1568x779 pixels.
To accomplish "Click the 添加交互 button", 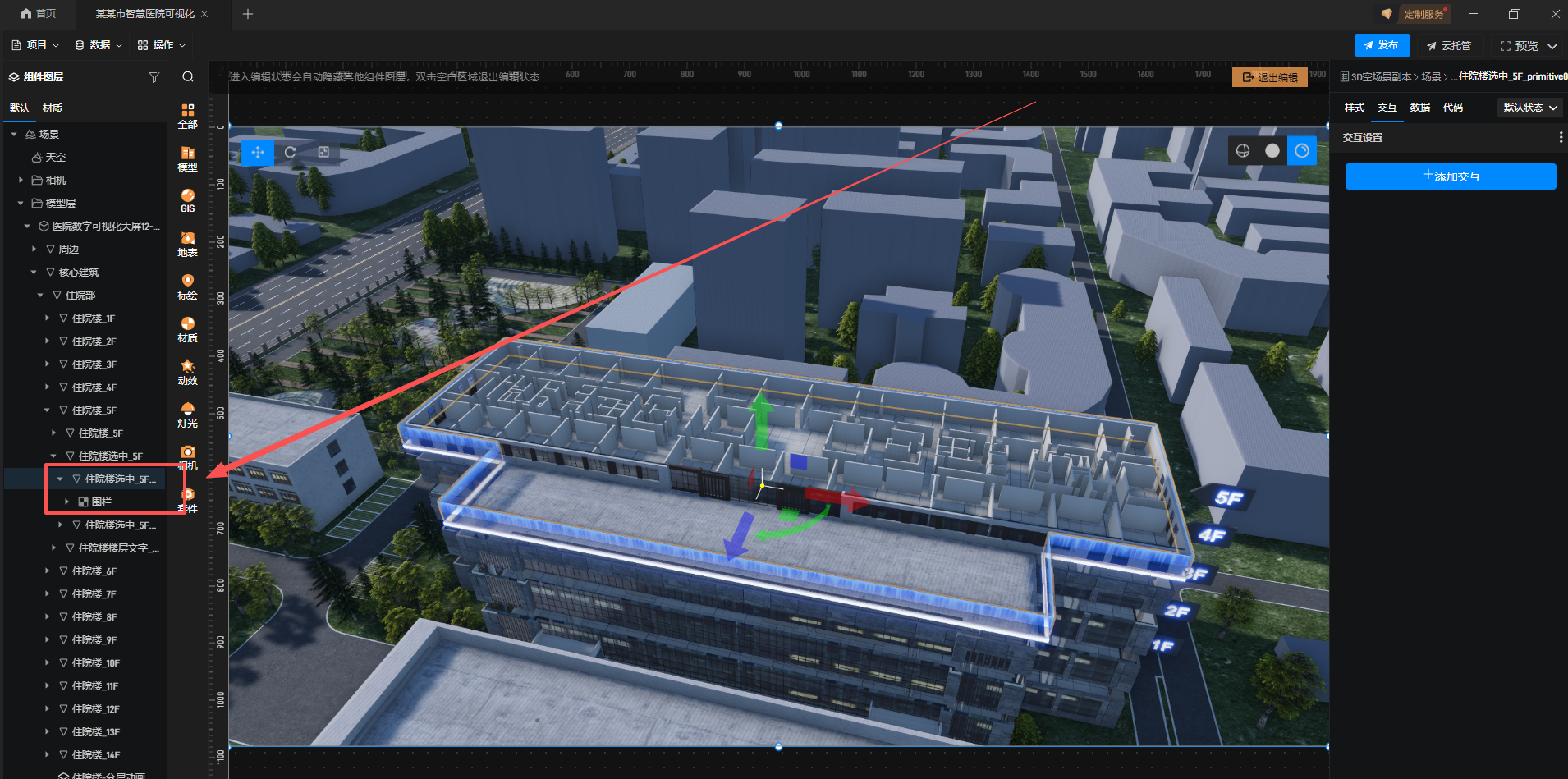I will (x=1450, y=176).
